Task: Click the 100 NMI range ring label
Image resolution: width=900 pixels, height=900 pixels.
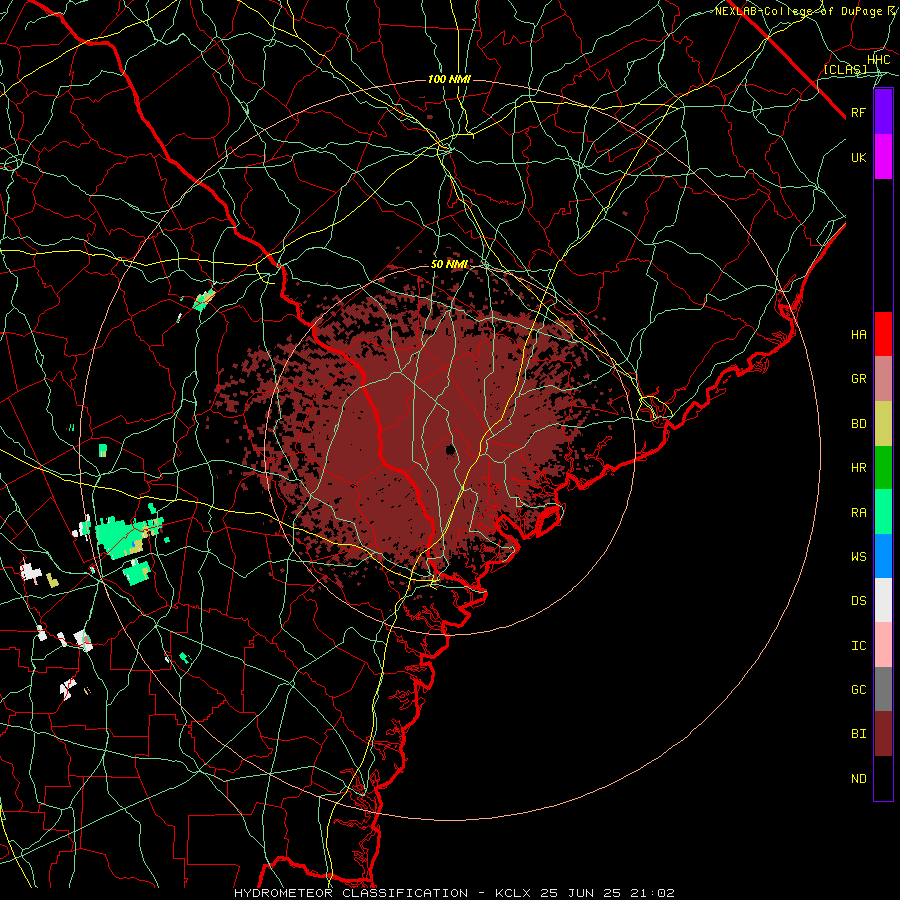Action: pyautogui.click(x=449, y=79)
